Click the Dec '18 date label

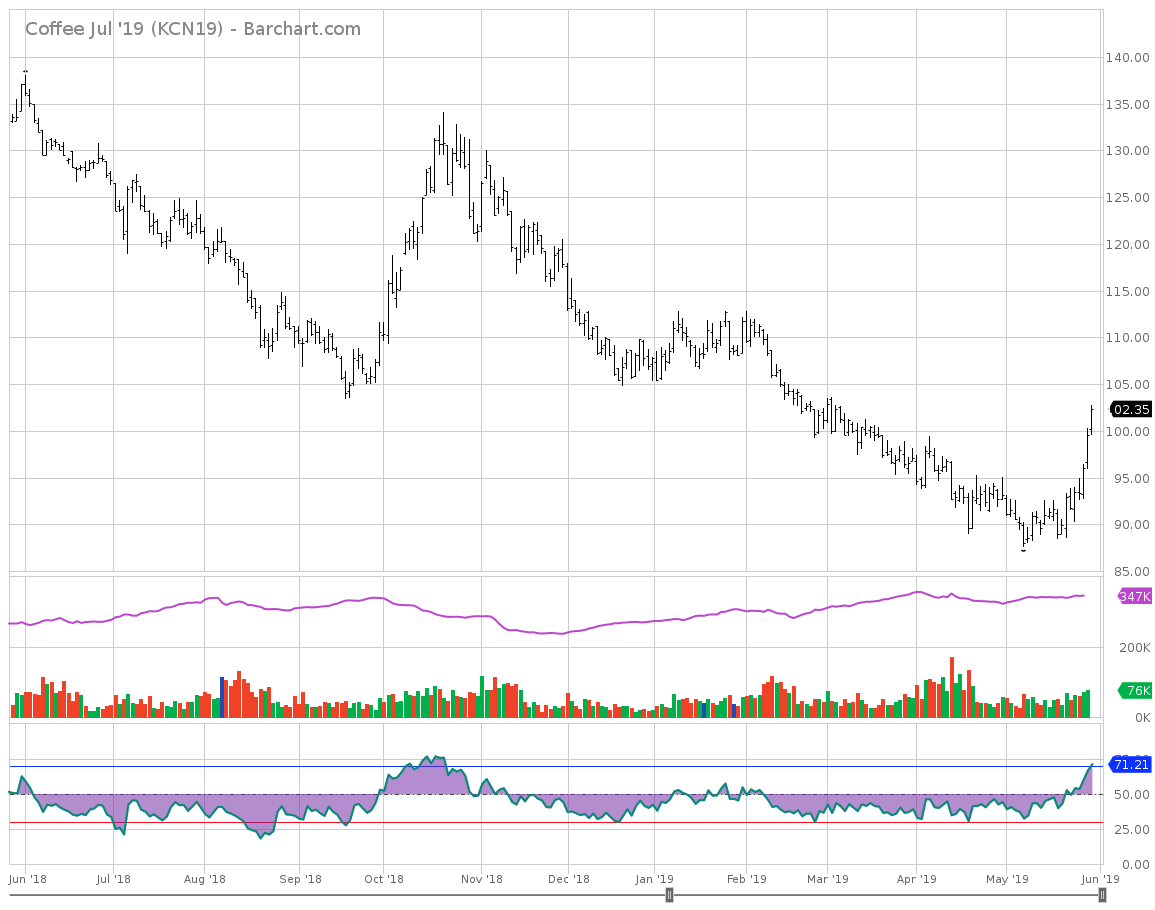[569, 878]
